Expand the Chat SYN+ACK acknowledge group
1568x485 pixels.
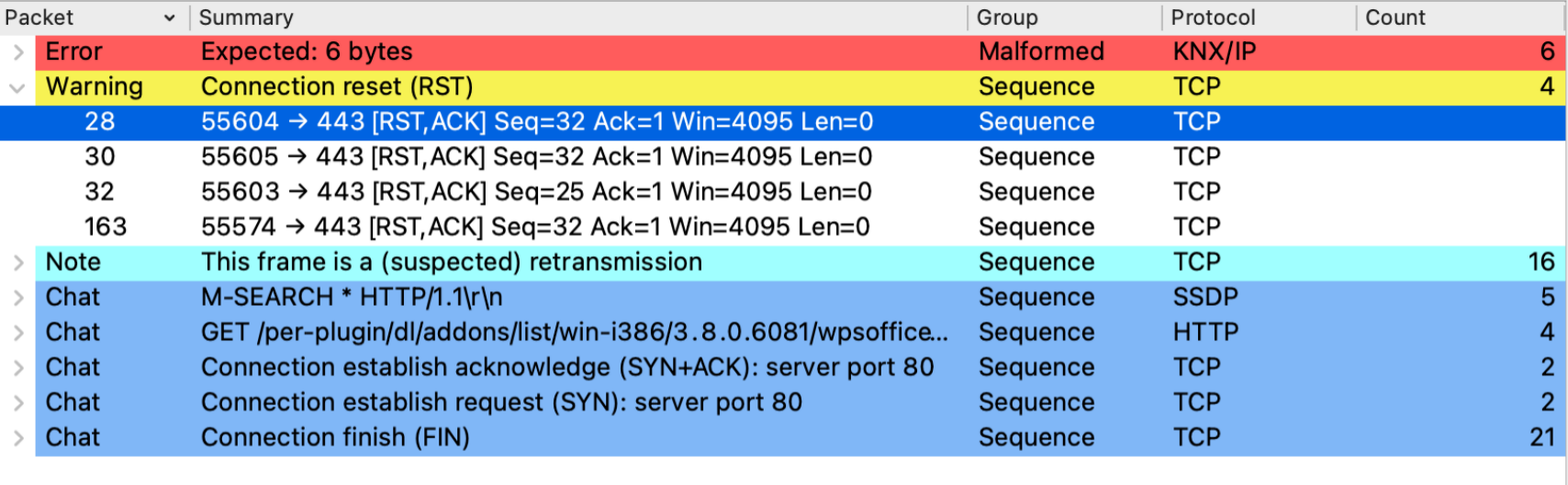[18, 367]
